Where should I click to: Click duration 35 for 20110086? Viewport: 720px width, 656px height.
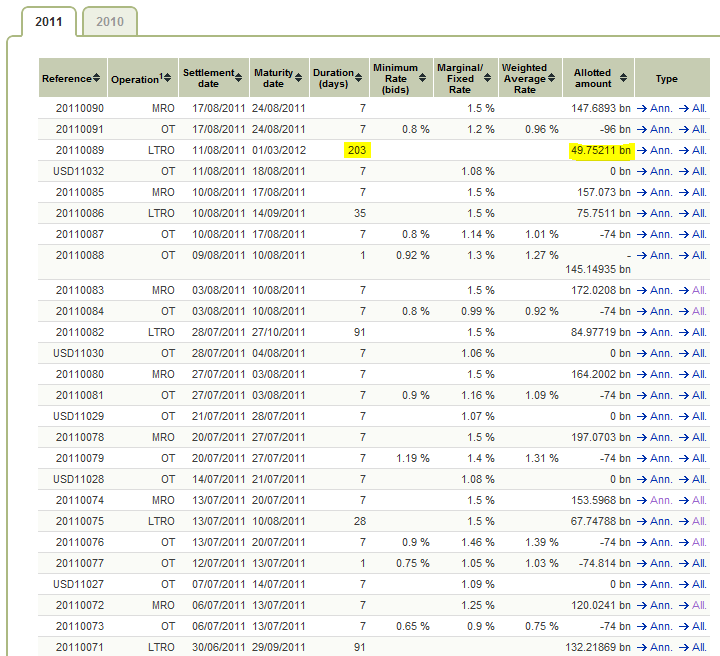click(x=360, y=213)
